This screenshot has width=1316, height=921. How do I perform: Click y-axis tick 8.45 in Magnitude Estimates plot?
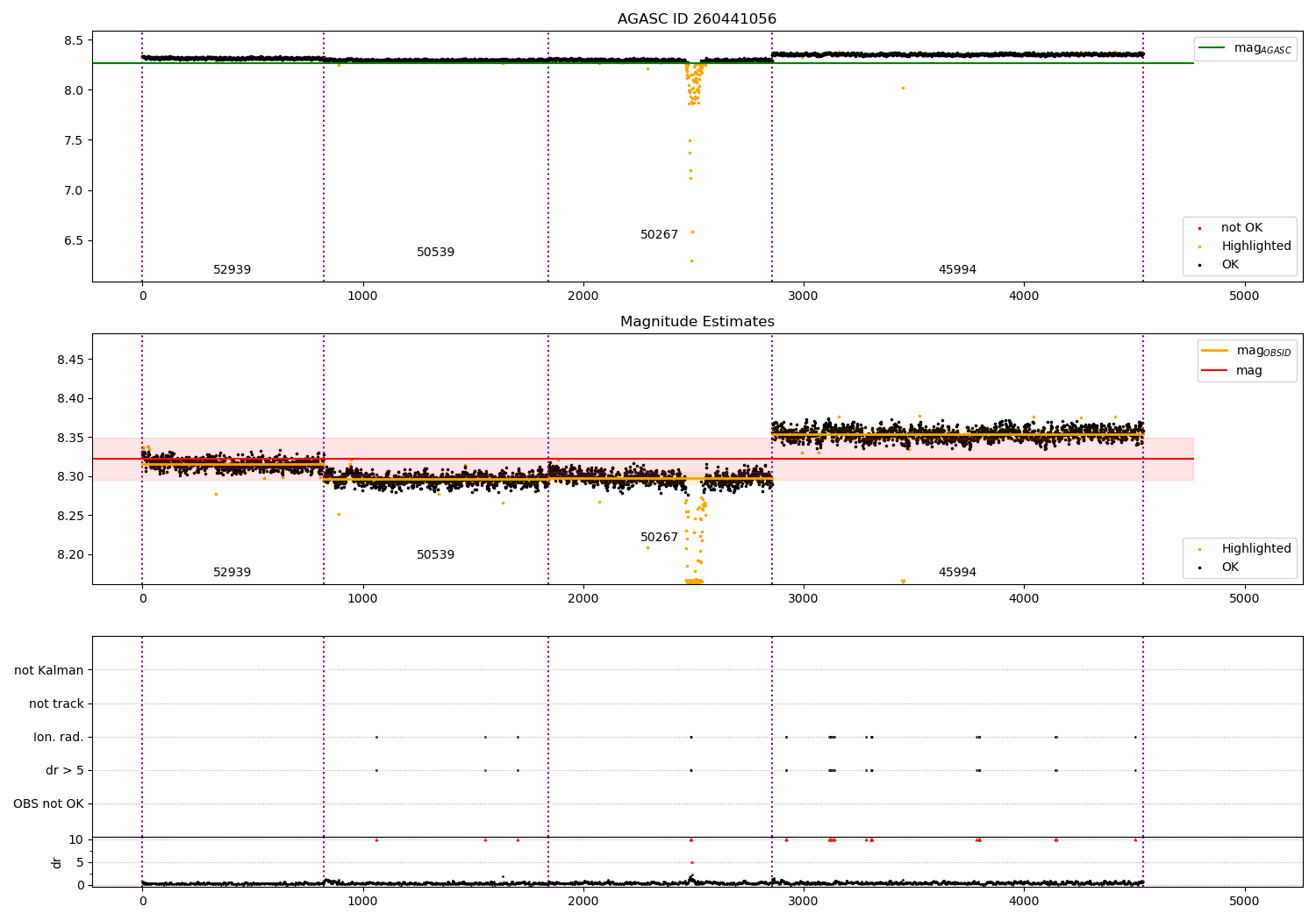pos(70,360)
